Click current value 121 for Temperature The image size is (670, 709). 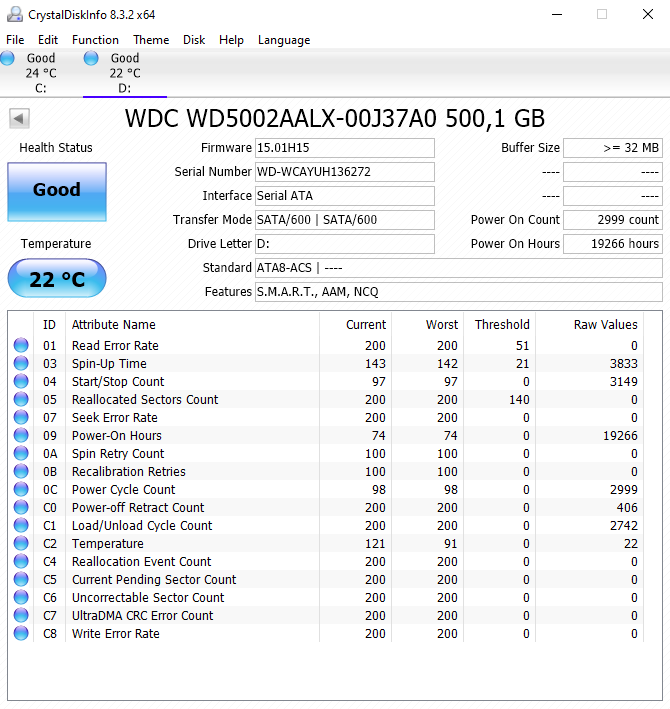(375, 544)
